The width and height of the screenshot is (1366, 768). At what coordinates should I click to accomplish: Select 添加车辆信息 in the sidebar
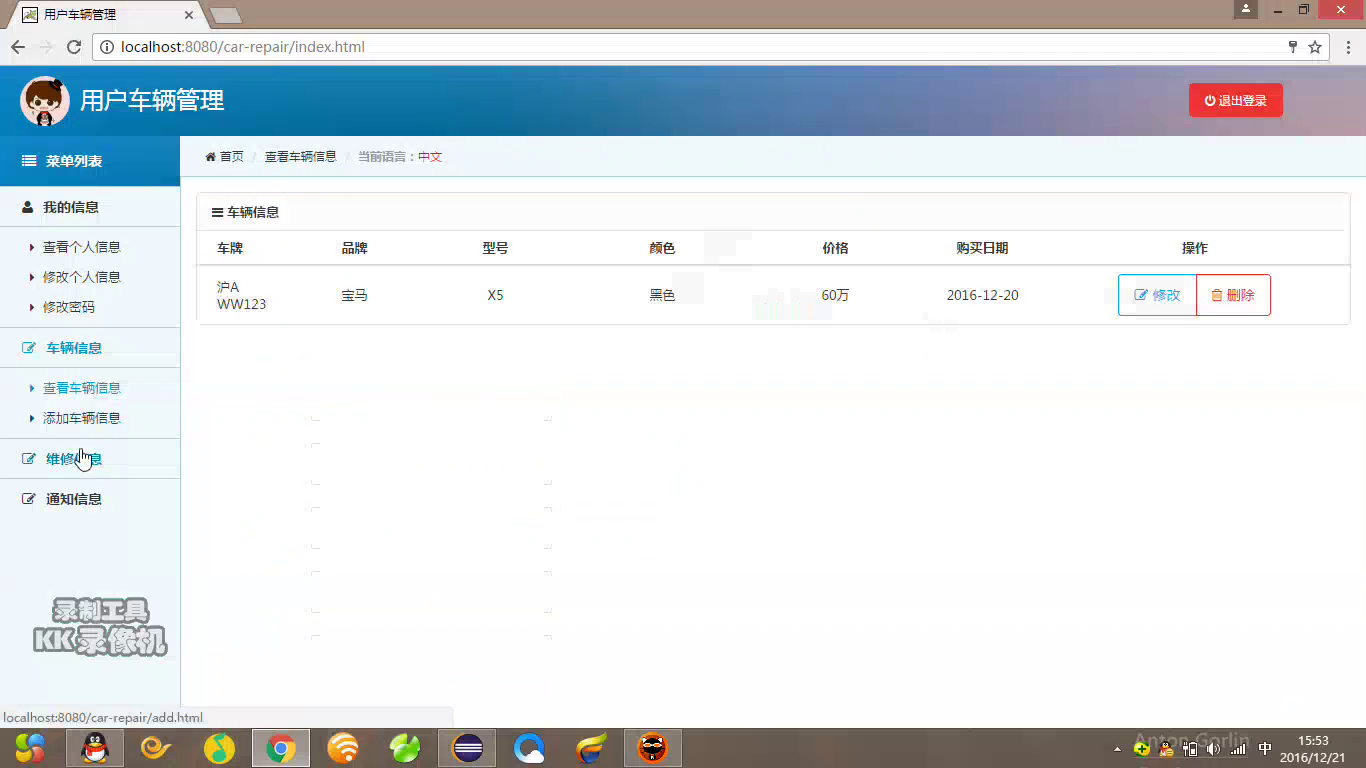click(x=81, y=418)
